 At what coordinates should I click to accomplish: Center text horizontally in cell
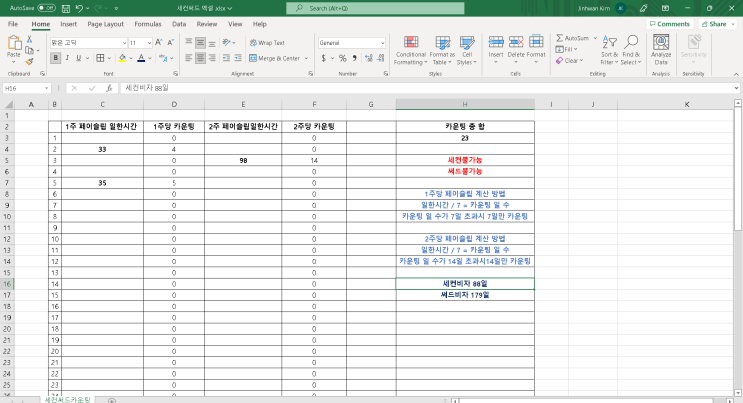(x=200, y=58)
